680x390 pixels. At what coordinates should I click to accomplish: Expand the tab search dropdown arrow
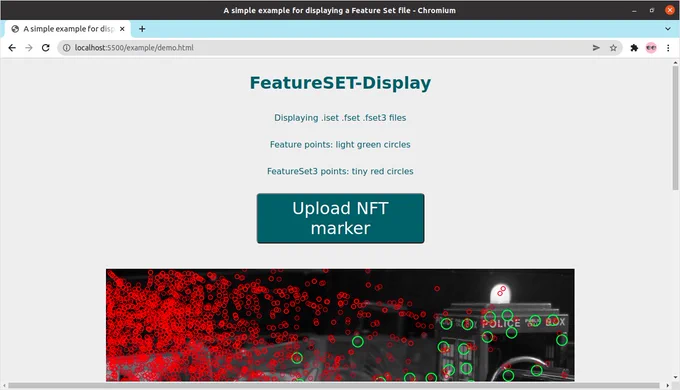668,29
